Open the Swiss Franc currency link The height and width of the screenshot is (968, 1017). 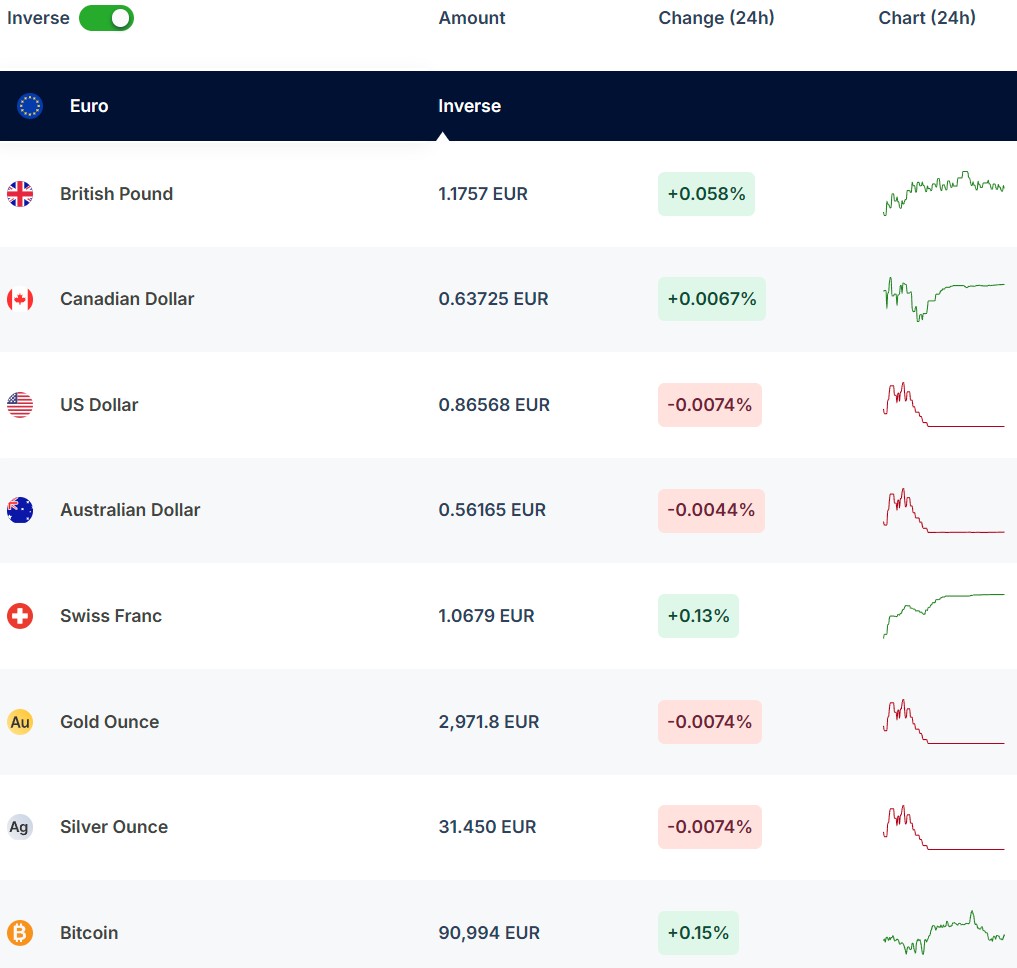click(x=110, y=616)
